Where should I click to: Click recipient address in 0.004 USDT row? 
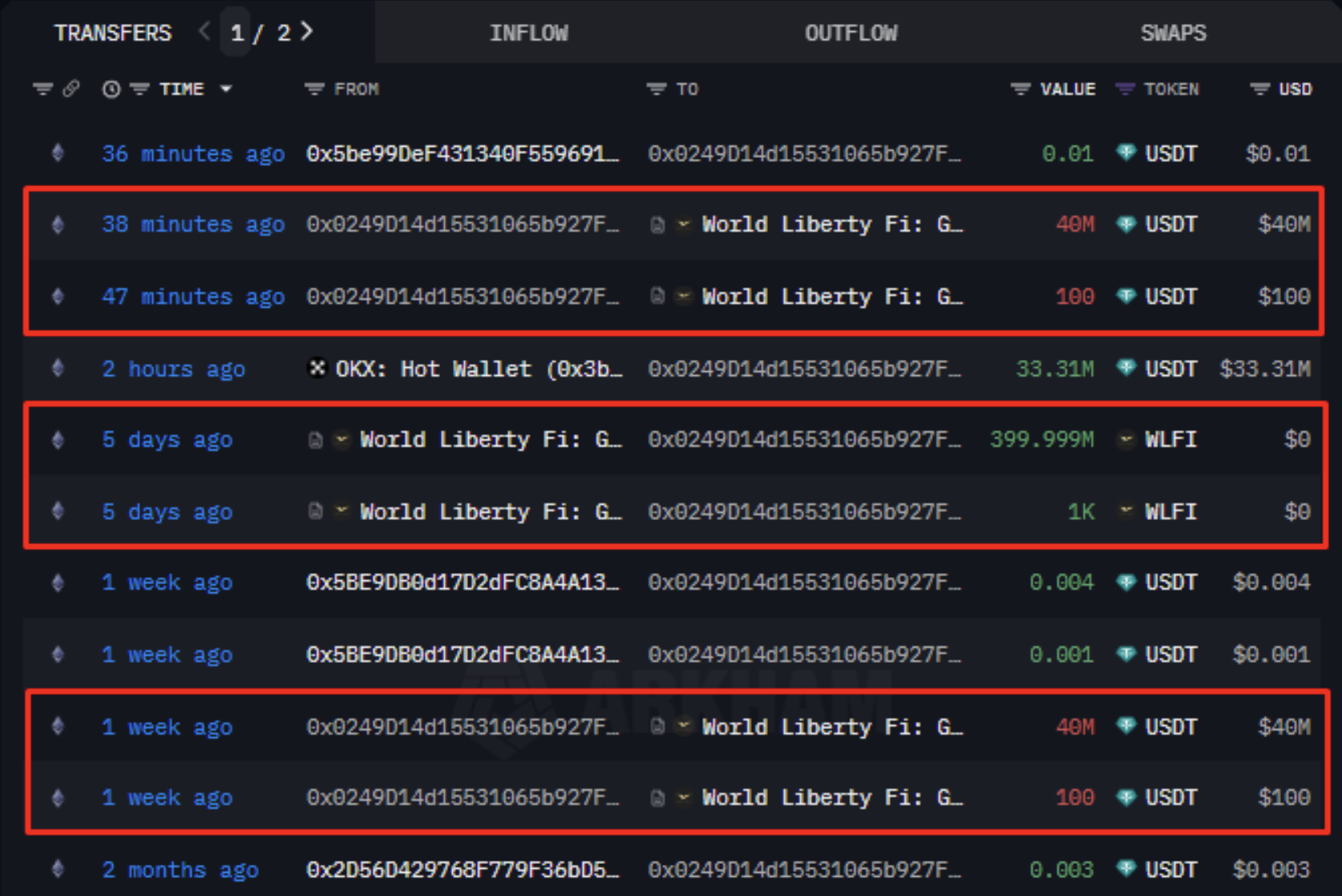pyautogui.click(x=804, y=583)
